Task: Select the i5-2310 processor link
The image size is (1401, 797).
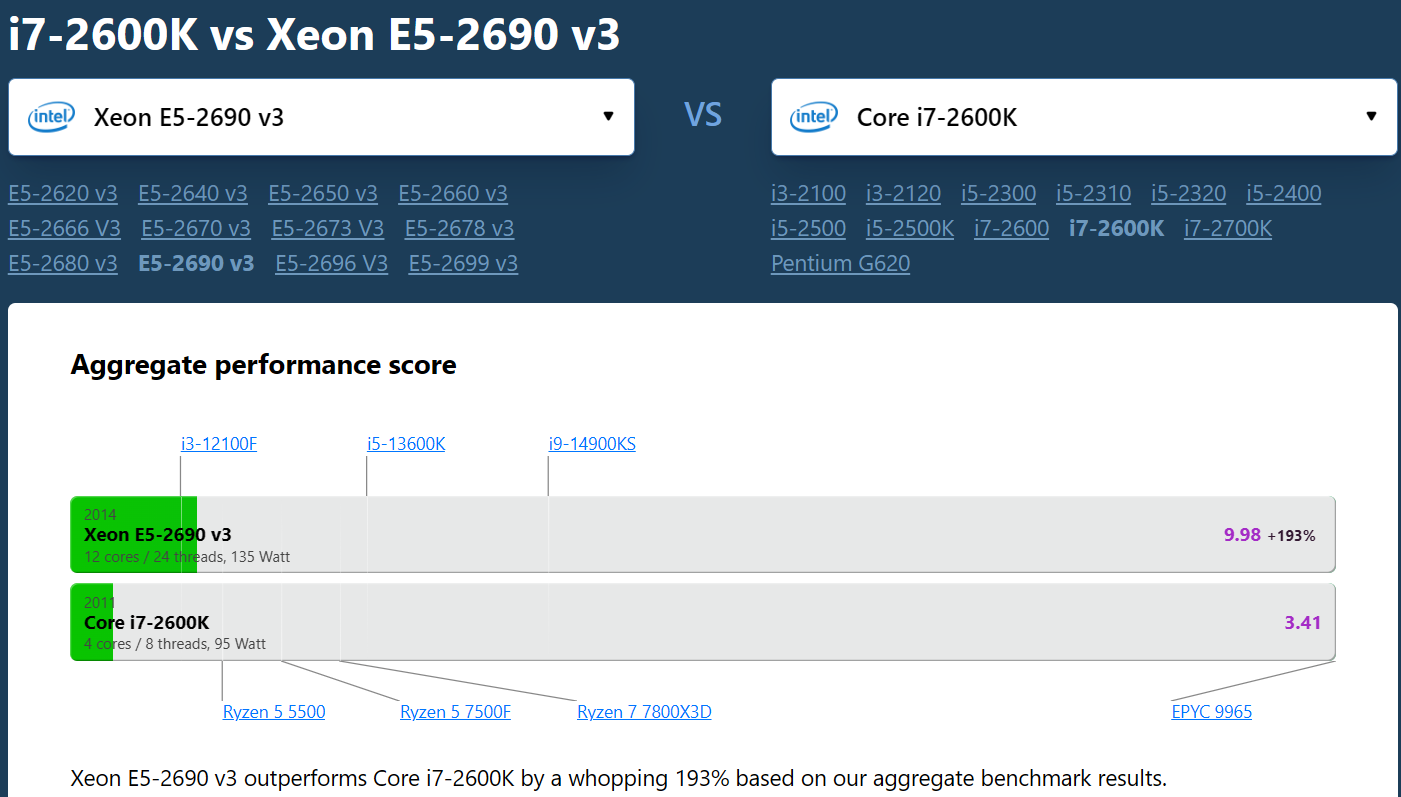Action: click(1094, 194)
